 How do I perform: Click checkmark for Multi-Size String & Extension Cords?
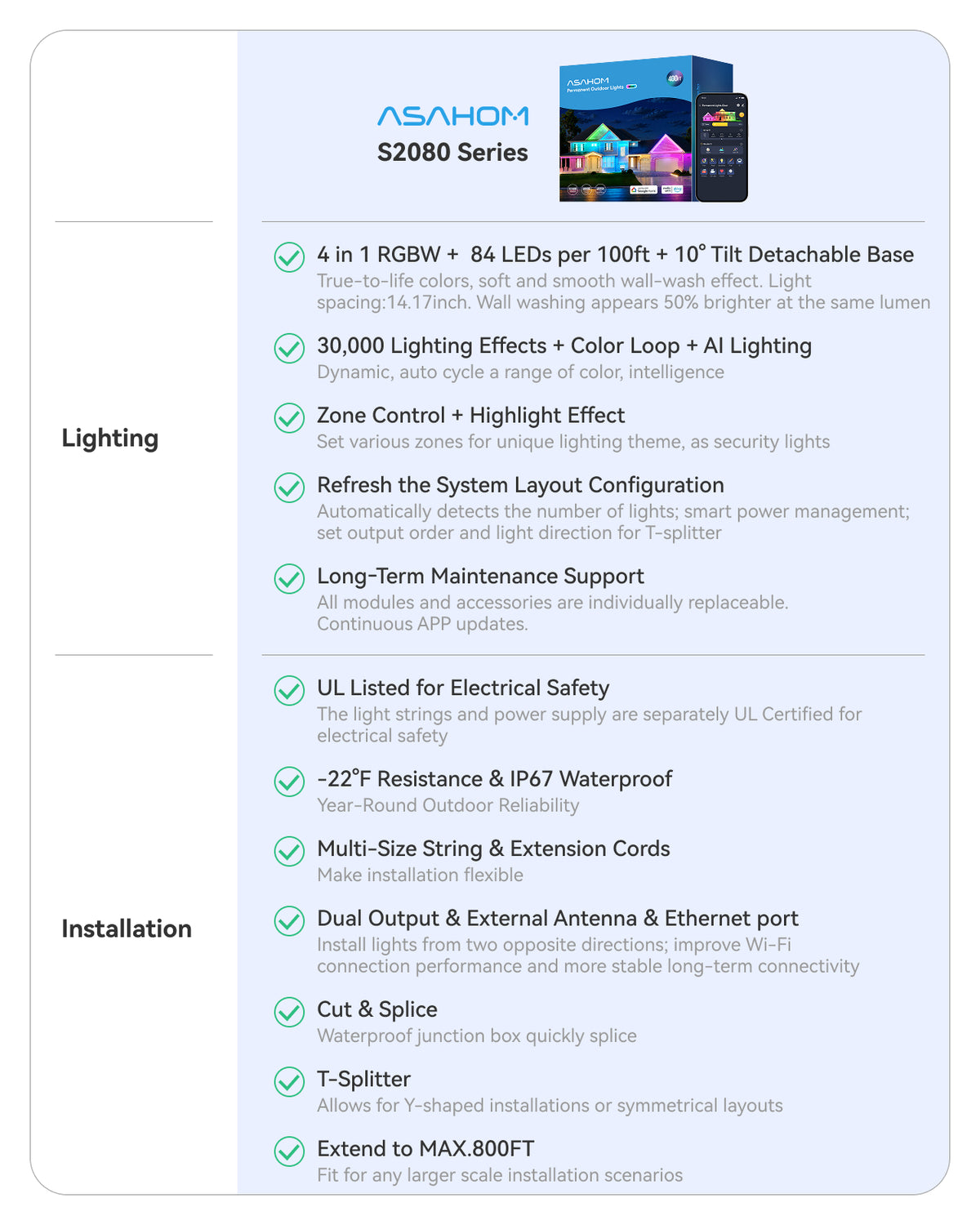point(289,851)
